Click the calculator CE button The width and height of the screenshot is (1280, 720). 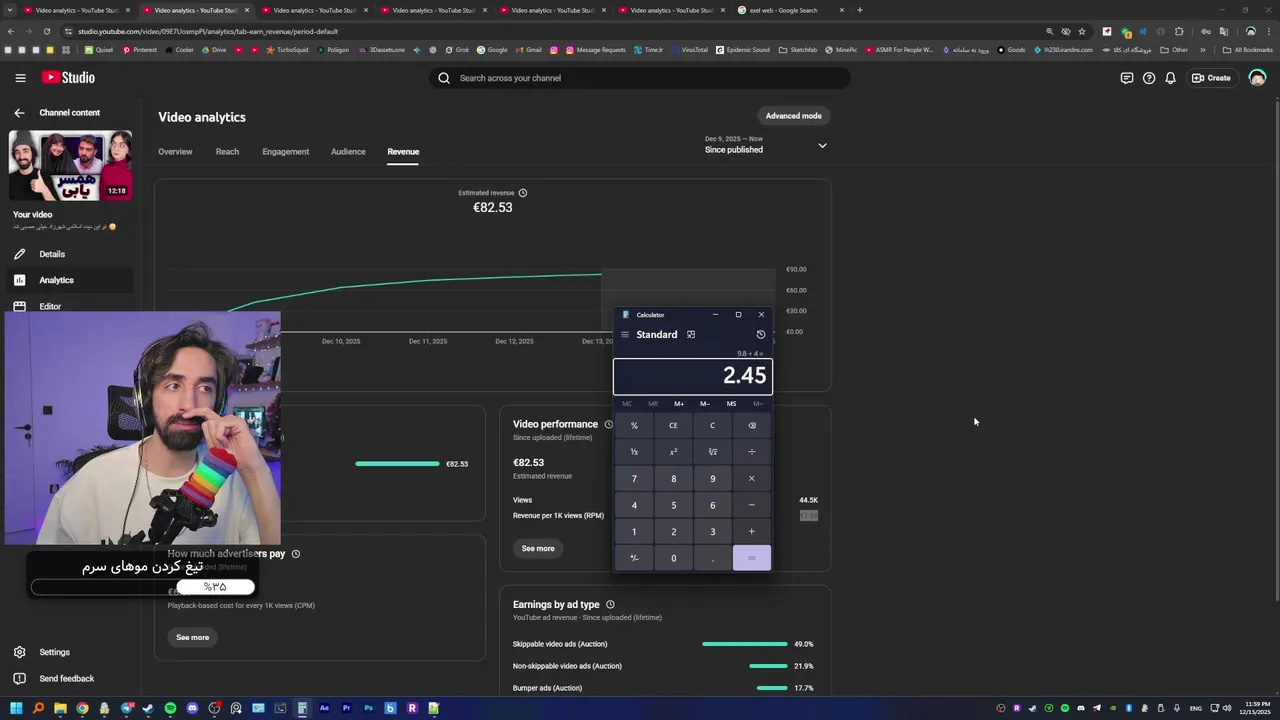674,425
